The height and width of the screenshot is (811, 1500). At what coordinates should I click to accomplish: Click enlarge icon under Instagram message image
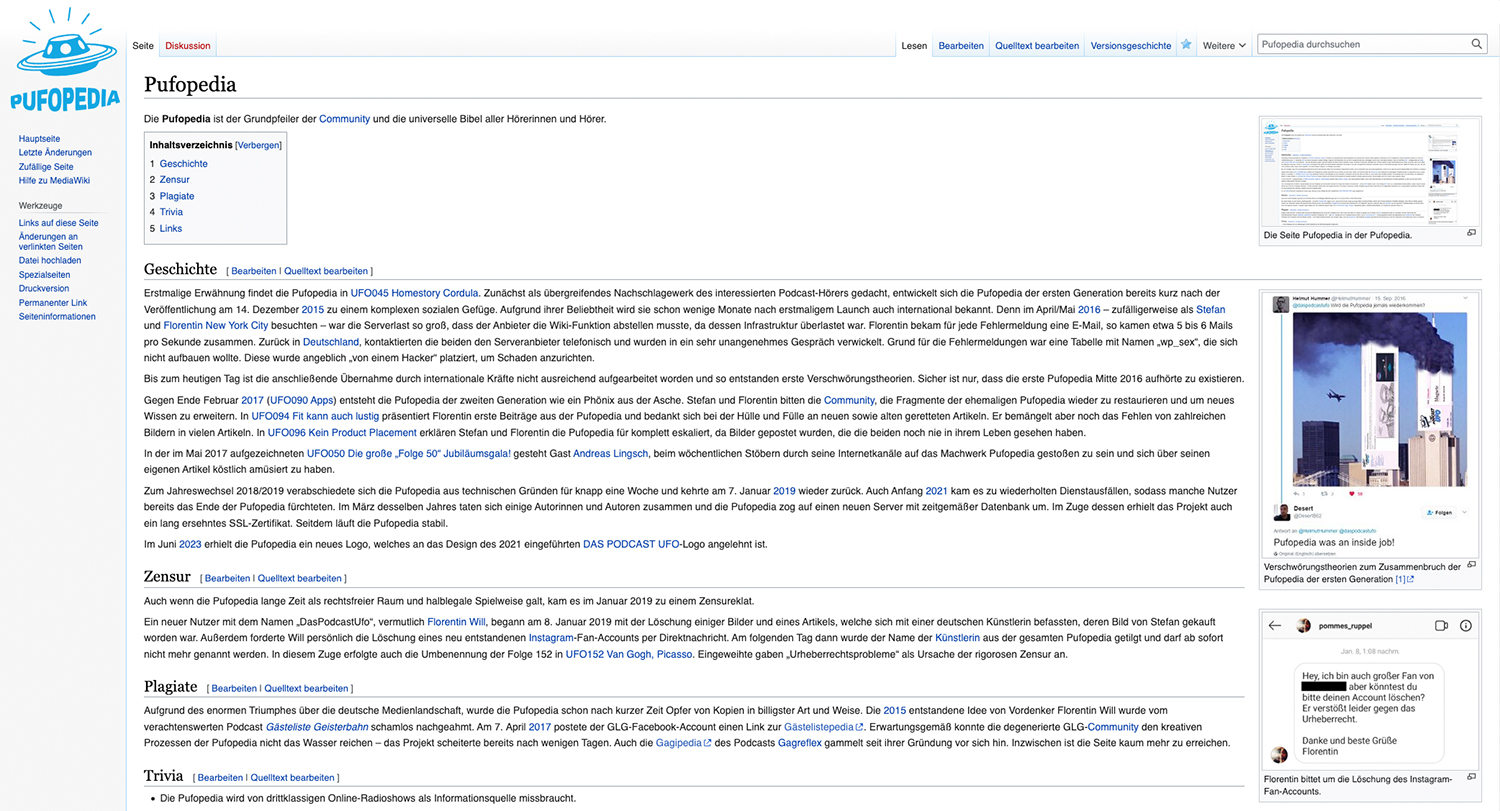point(1471,777)
